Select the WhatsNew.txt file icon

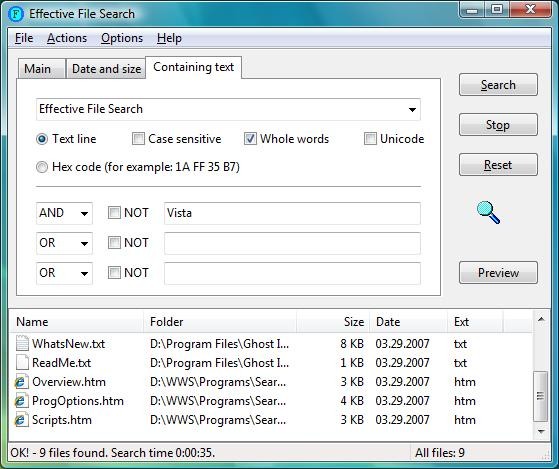coord(22,344)
